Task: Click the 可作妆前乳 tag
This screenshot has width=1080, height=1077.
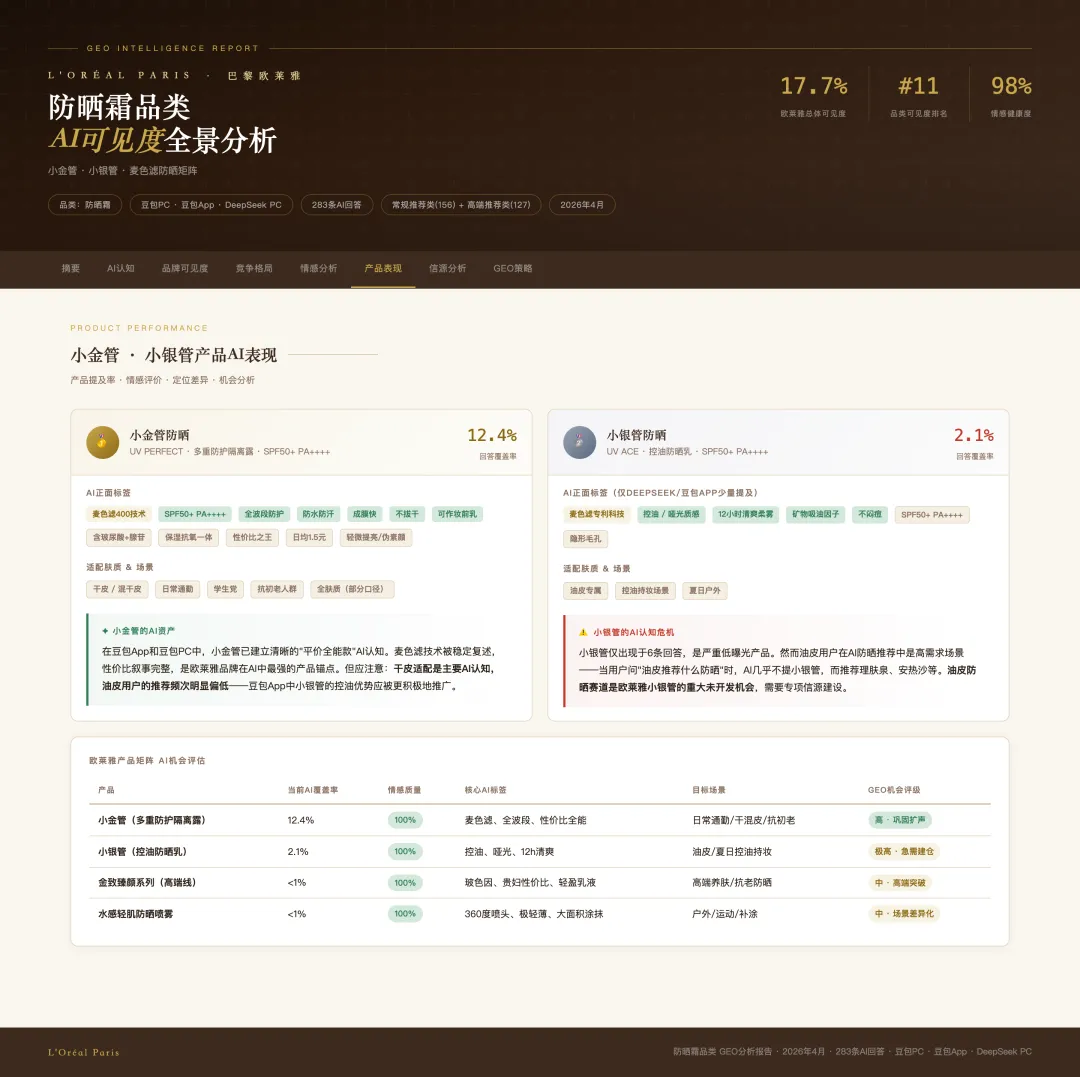Action: click(457, 514)
